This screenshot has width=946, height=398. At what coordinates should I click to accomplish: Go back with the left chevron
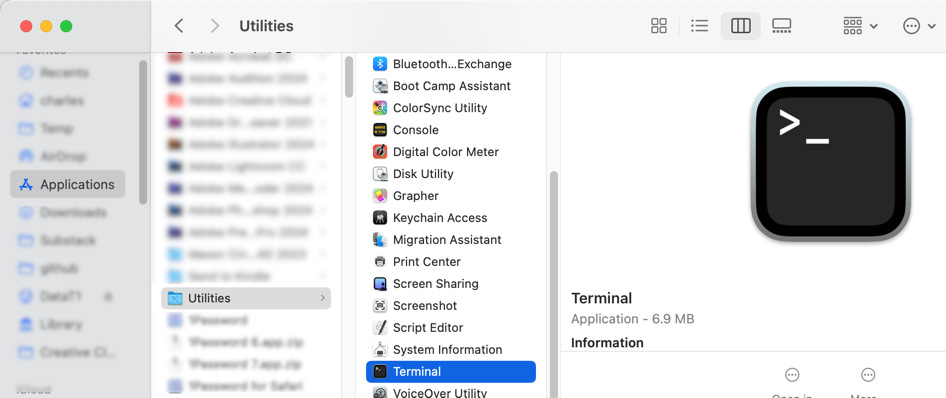179,26
